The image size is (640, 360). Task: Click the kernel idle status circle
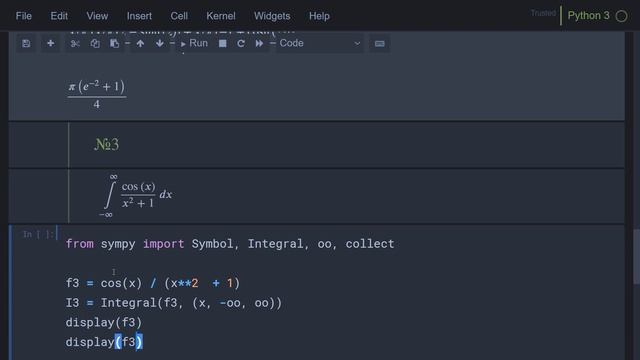(x=622, y=16)
